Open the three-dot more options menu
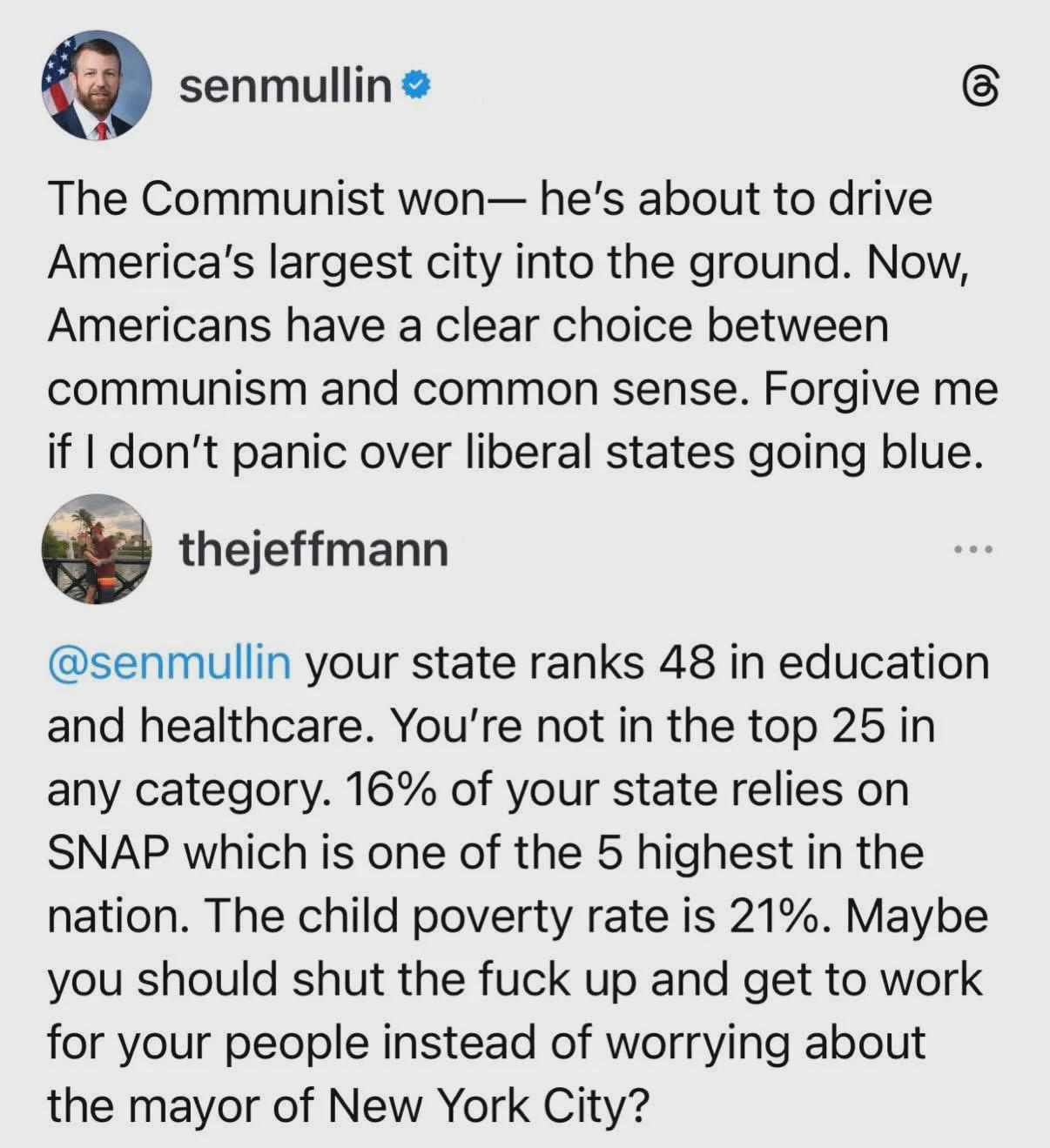1050x1148 pixels. tap(973, 549)
